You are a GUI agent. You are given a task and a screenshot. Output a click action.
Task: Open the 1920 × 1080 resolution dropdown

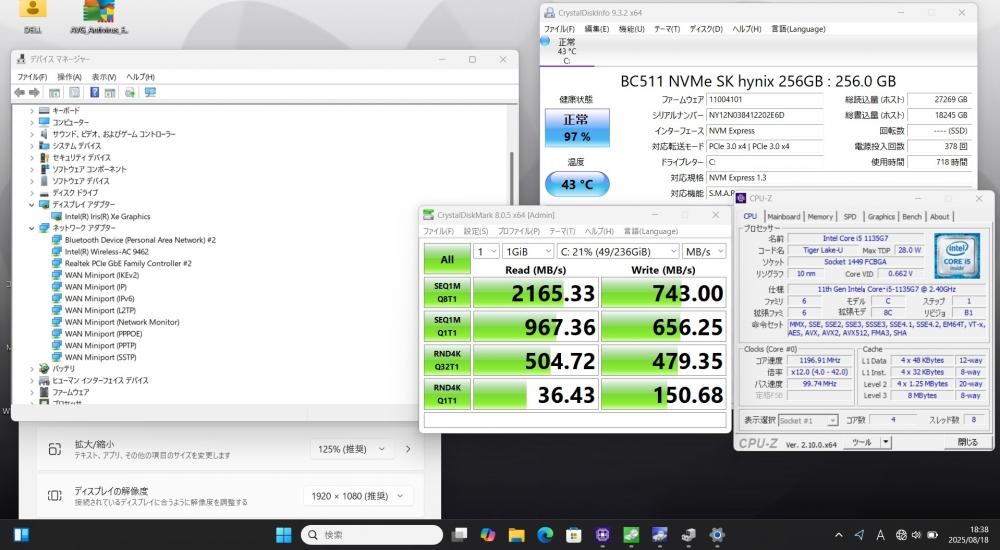(x=358, y=496)
